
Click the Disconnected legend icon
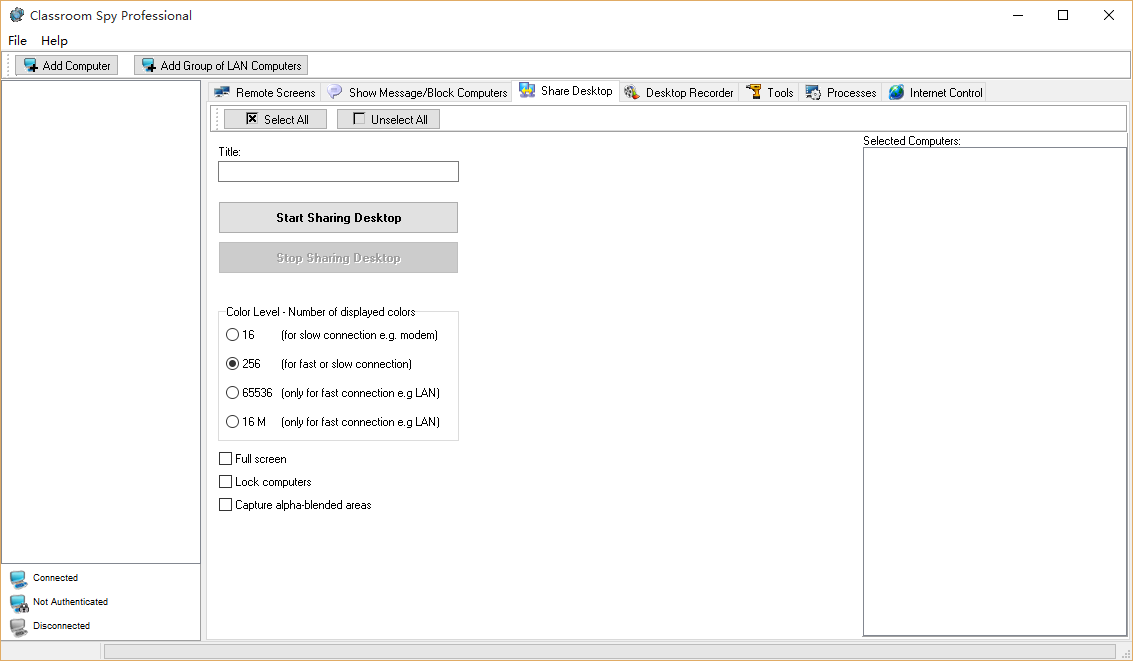click(19, 627)
